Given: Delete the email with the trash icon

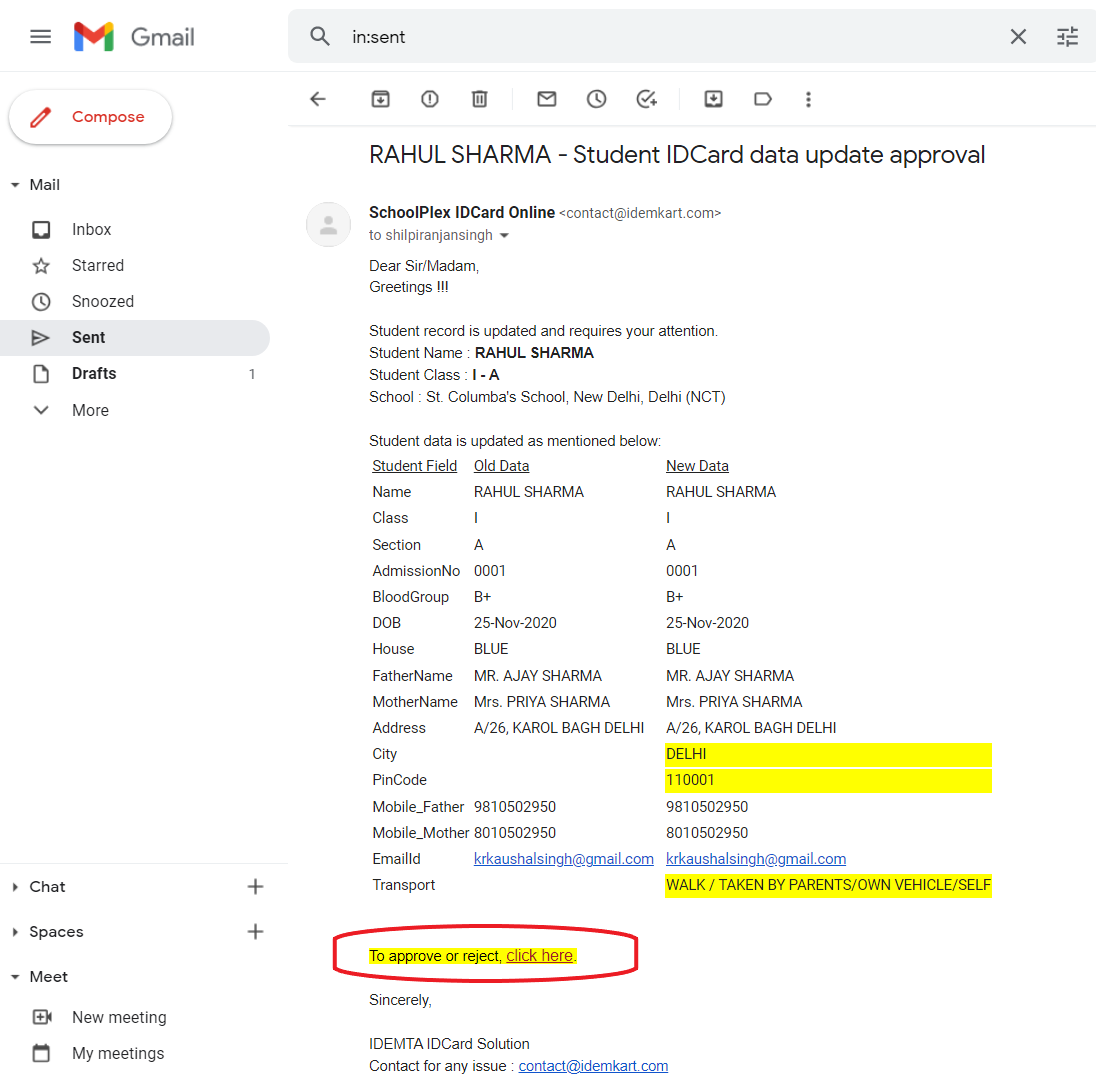Looking at the screenshot, I should 480,99.
